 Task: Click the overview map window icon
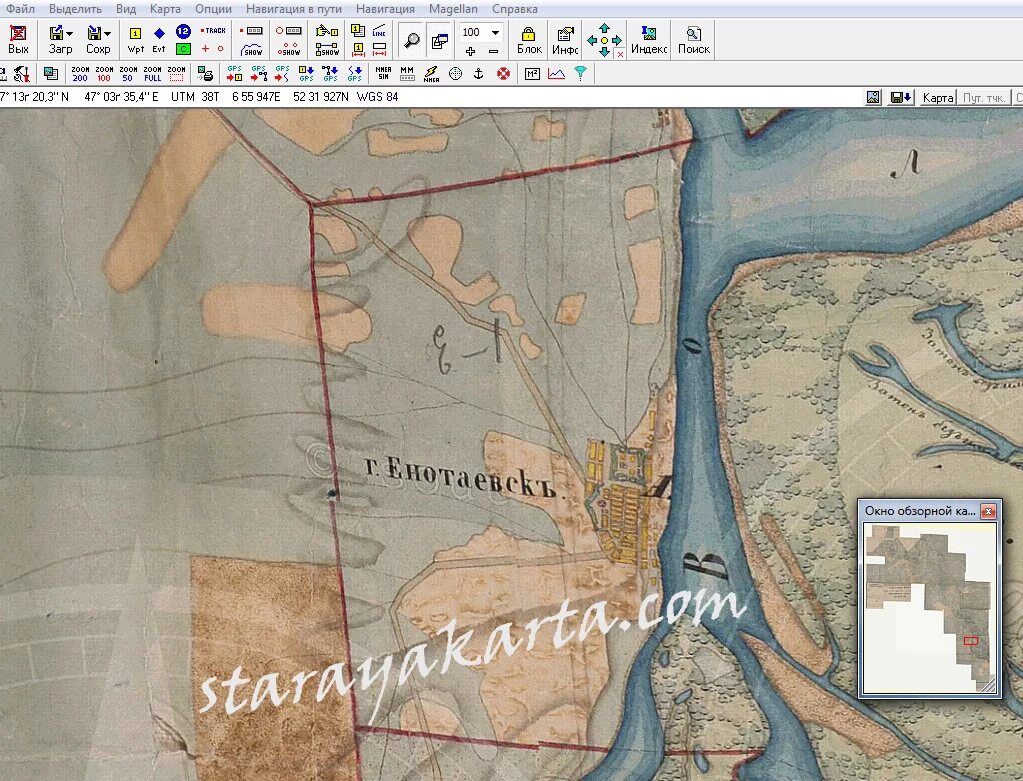pyautogui.click(x=440, y=40)
